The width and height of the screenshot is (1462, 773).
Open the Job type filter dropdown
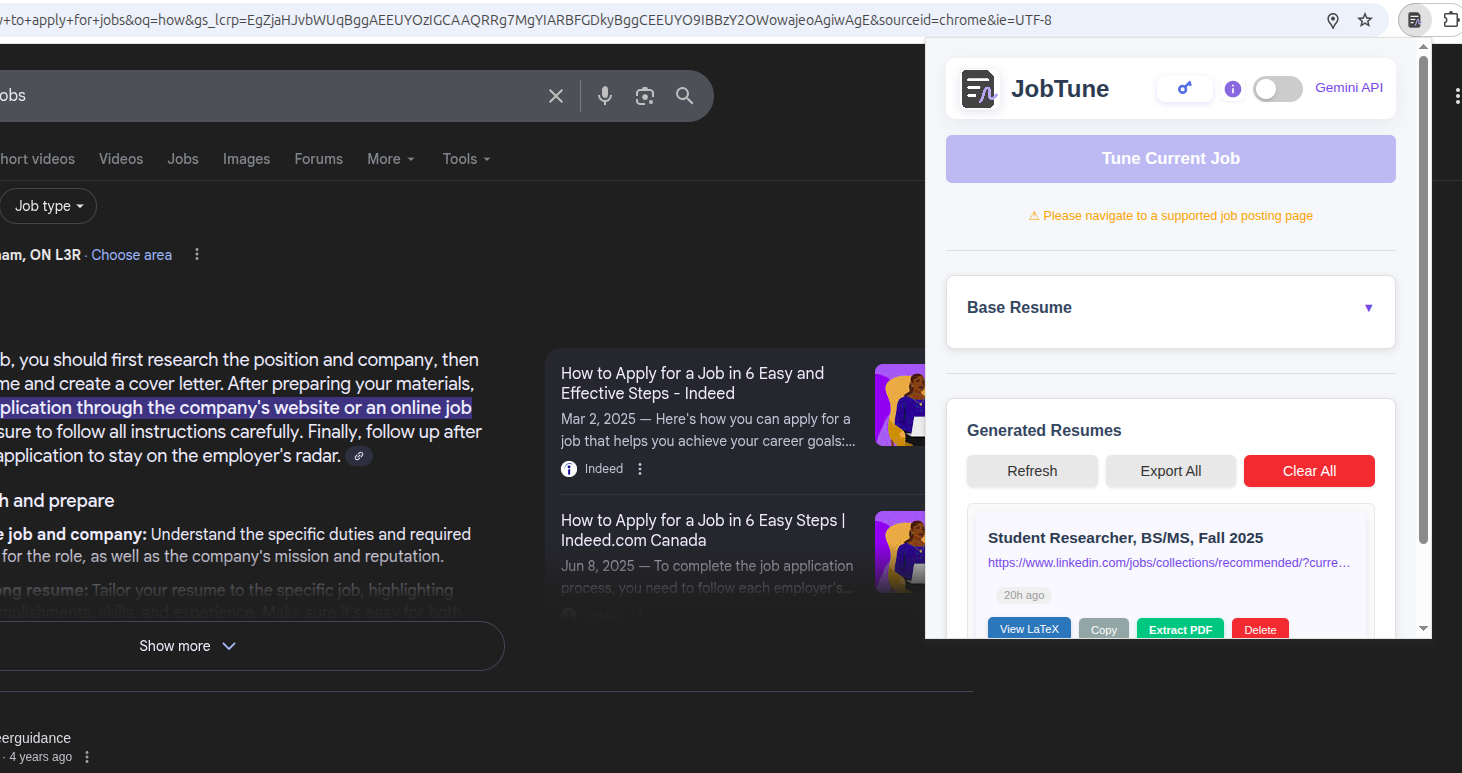point(48,206)
